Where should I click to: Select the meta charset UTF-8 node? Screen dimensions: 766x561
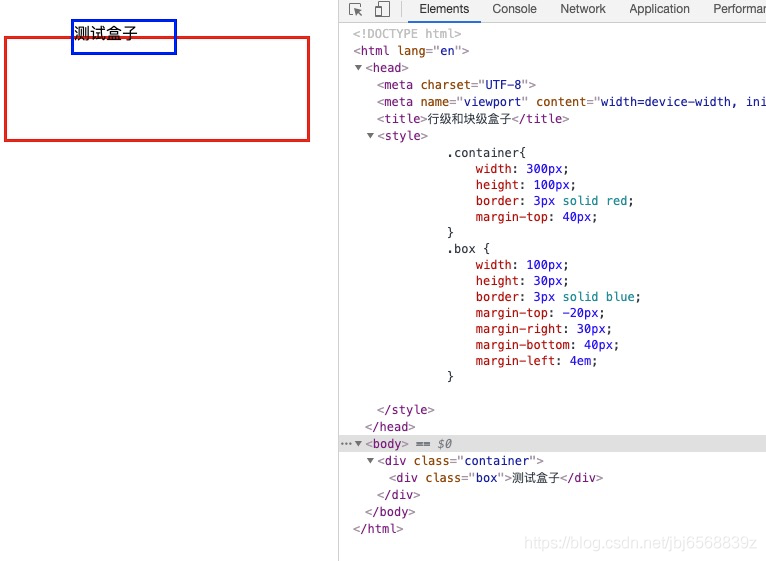click(x=456, y=85)
